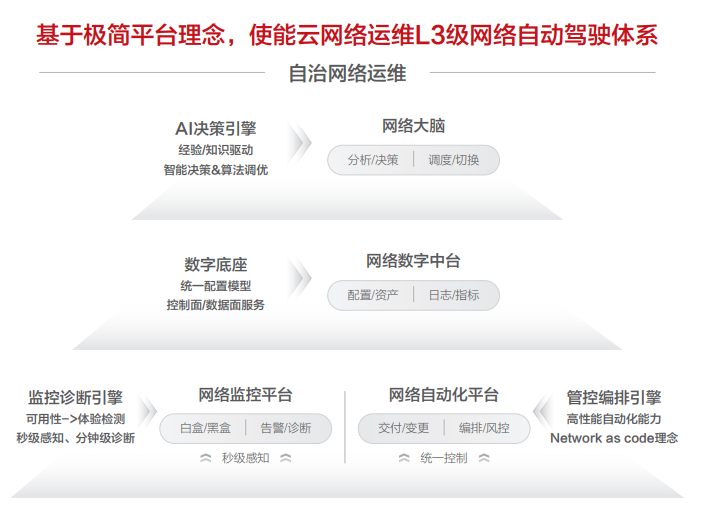Click the 网络大脑 heading
The width and height of the screenshot is (703, 505).
[413, 126]
